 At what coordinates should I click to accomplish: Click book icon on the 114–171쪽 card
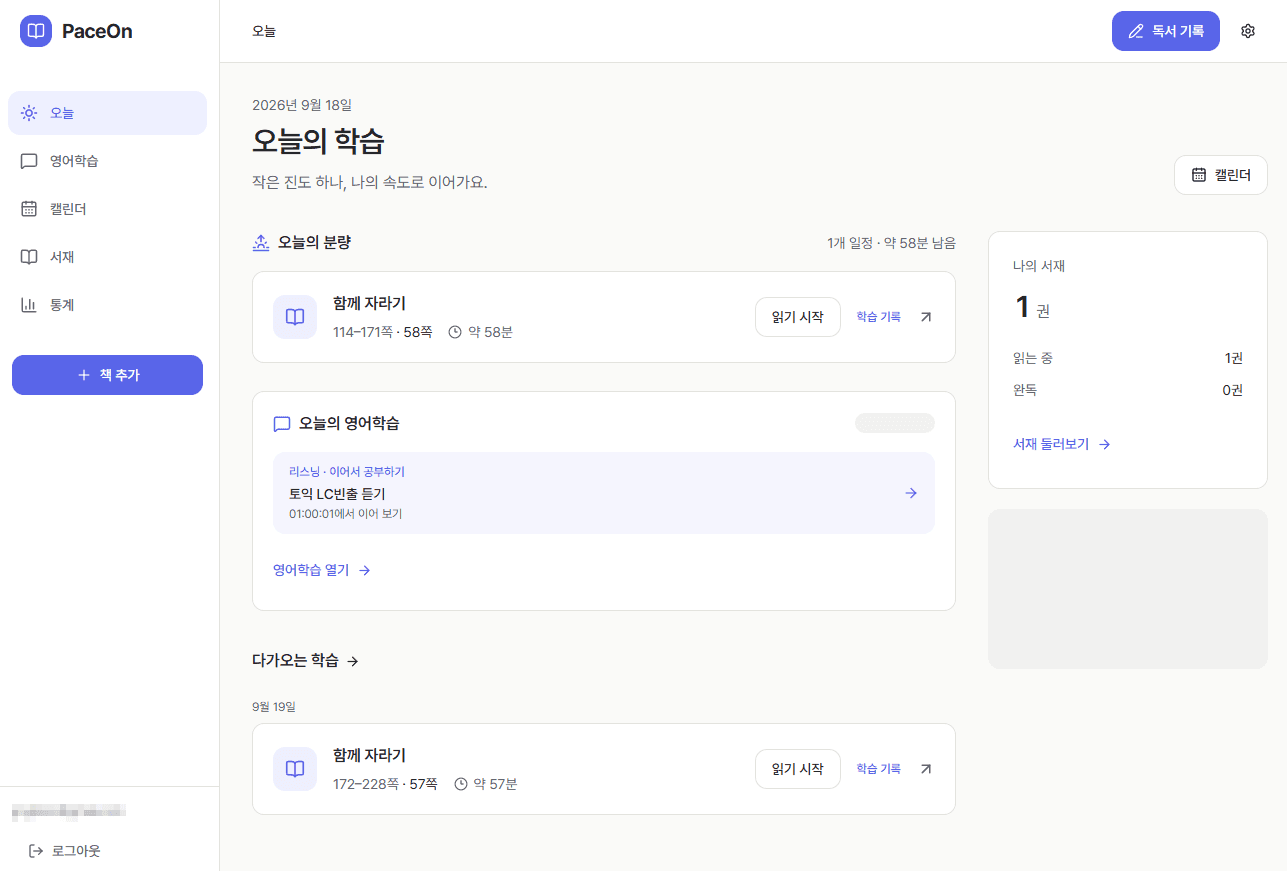pos(295,317)
